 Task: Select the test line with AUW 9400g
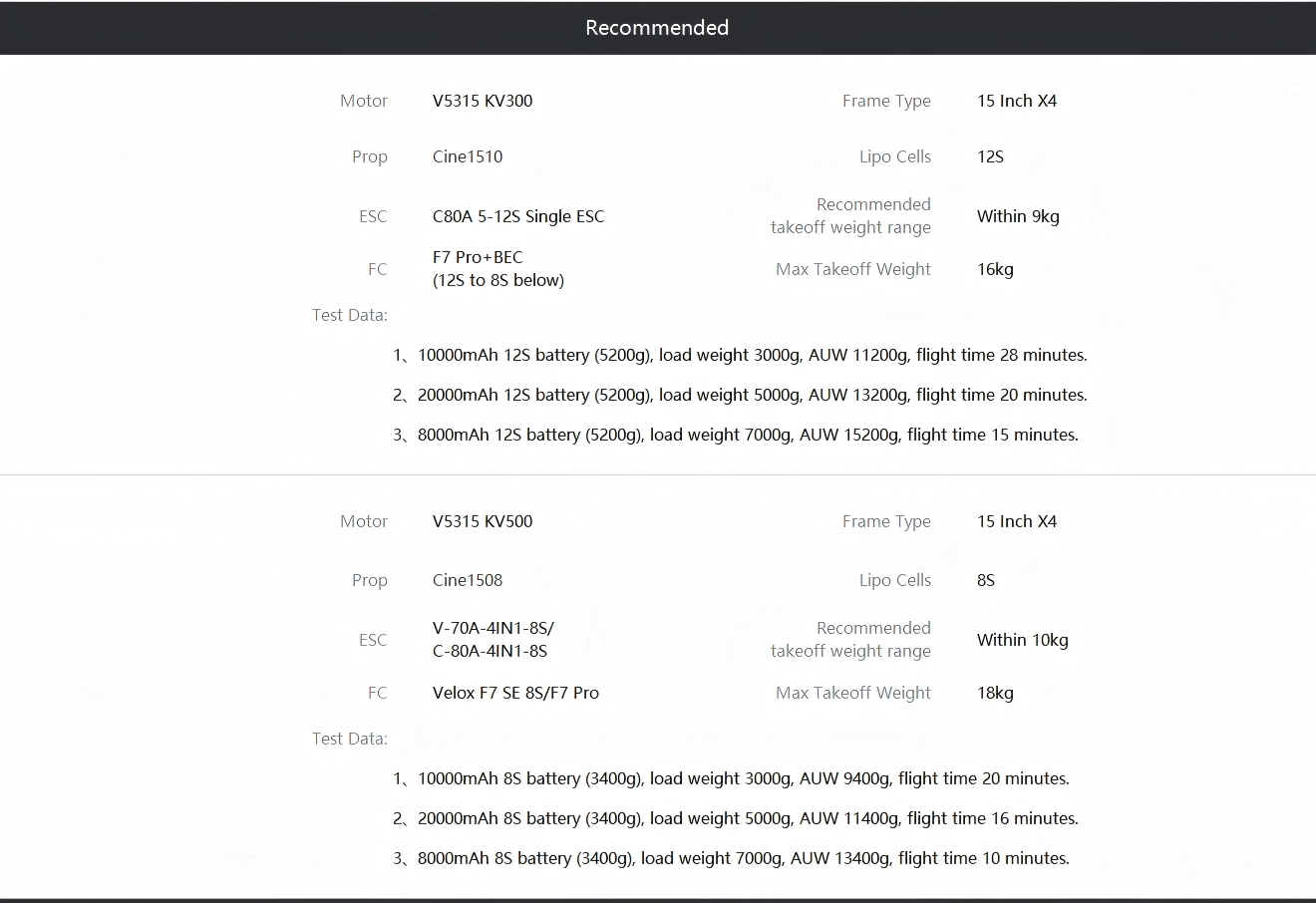click(731, 778)
